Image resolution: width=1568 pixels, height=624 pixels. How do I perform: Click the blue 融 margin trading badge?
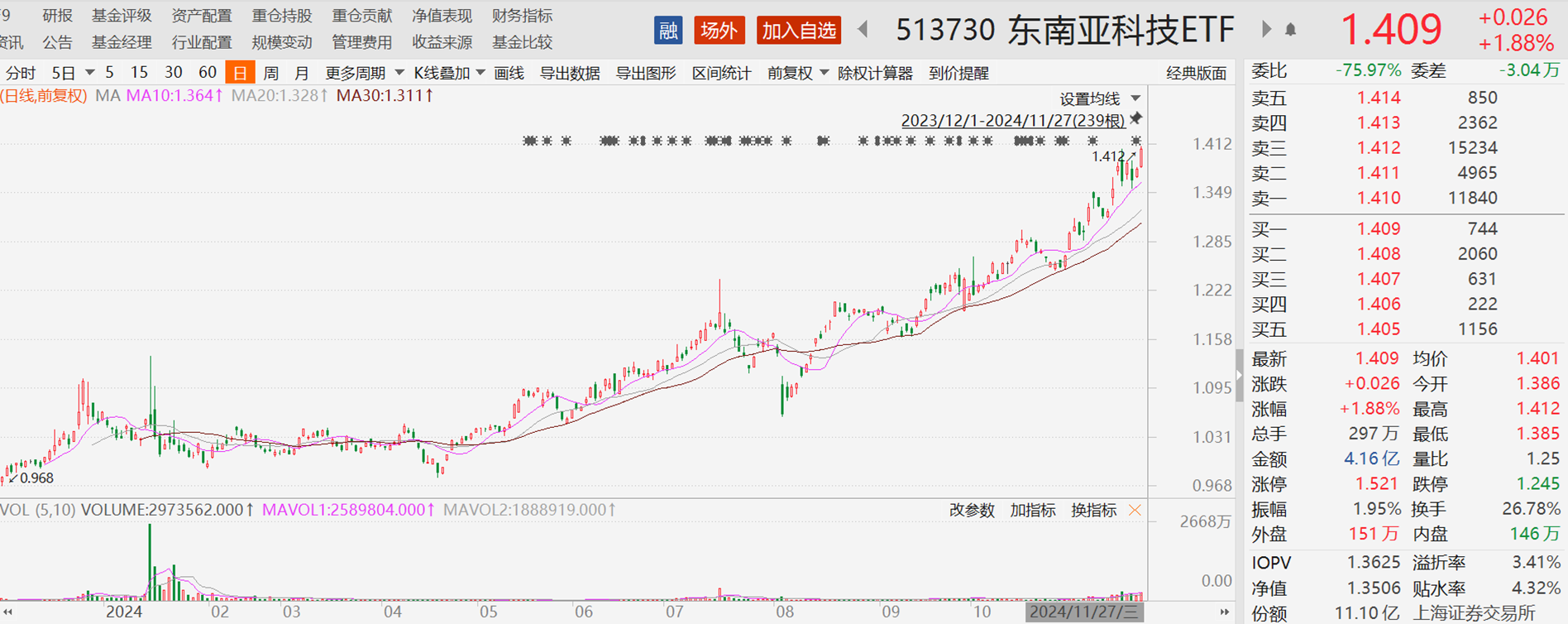667,31
